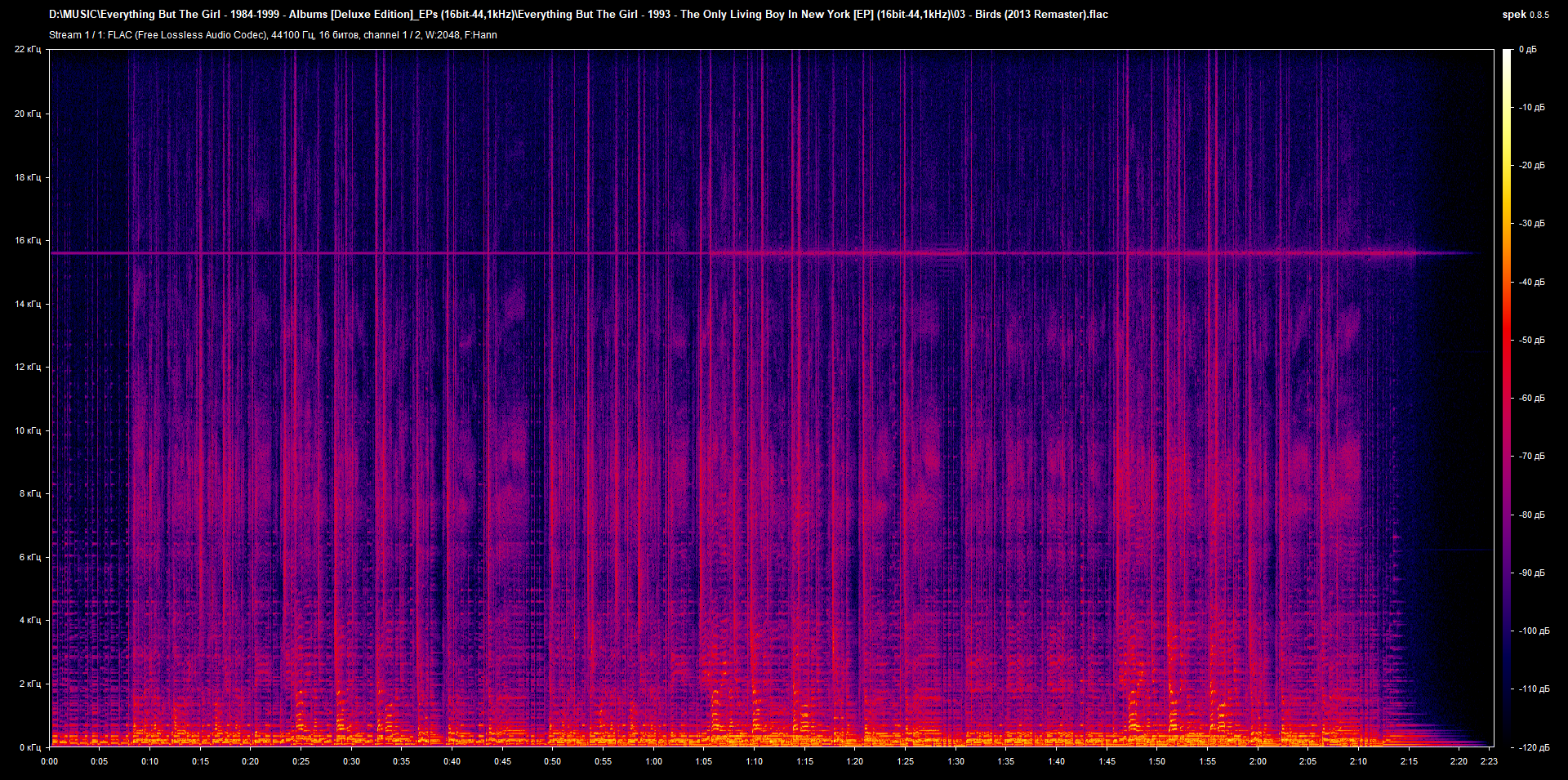Click the '-40 дБ' level scale label
1568x780 pixels.
1532,283
